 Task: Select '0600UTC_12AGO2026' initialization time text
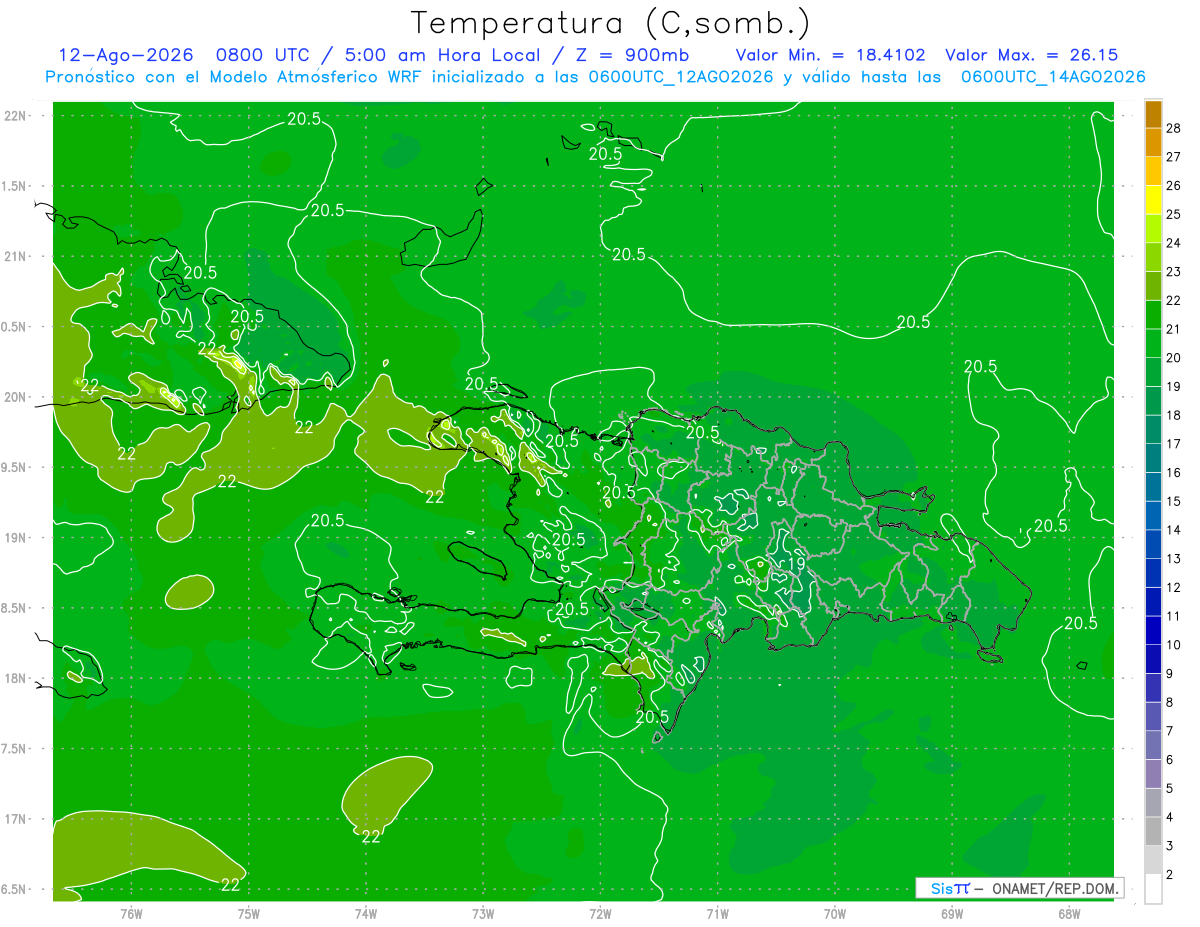(x=681, y=77)
